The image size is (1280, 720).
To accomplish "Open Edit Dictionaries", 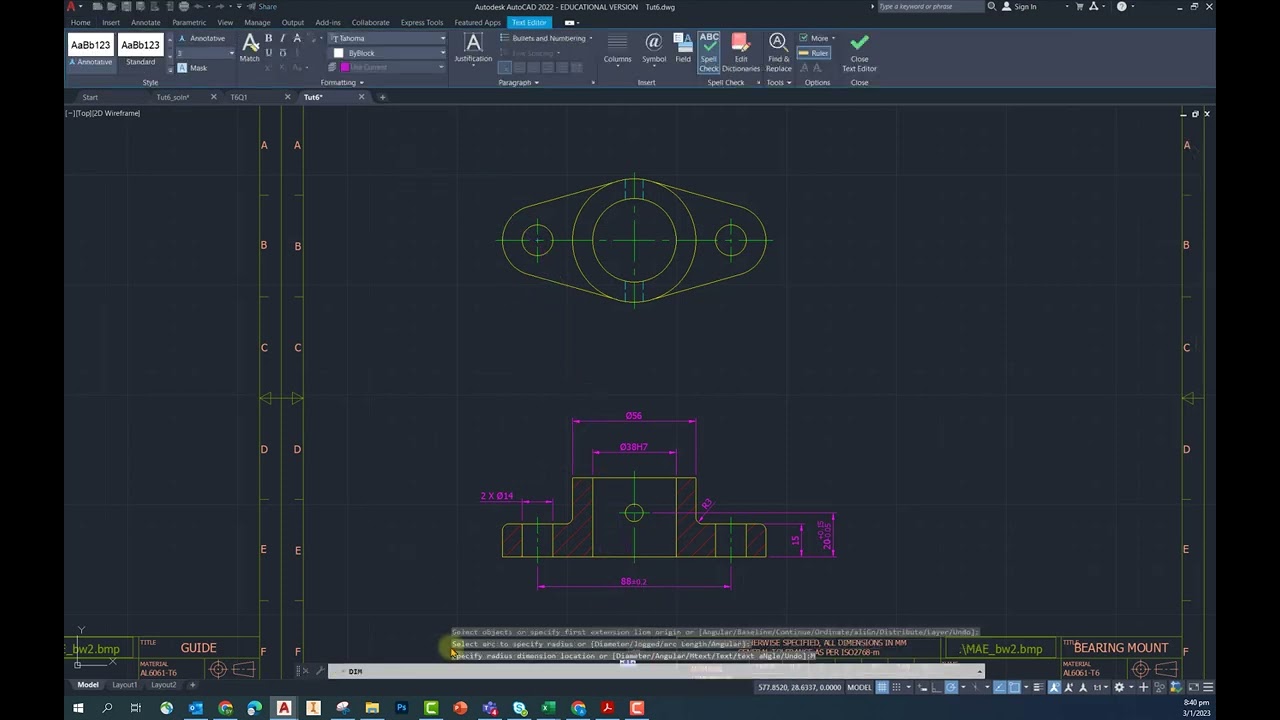I will tap(741, 52).
